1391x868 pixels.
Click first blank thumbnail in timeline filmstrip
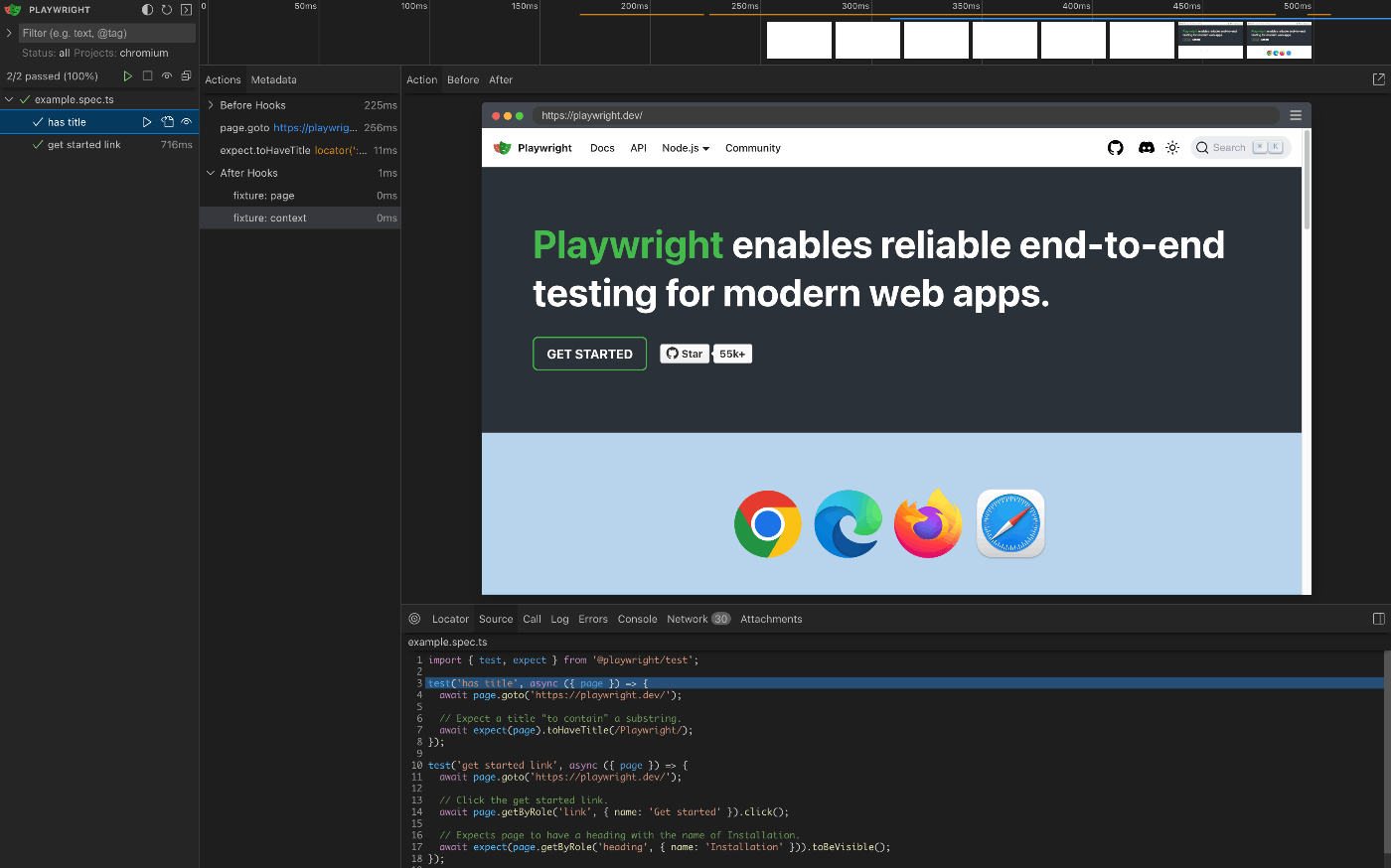pos(799,41)
